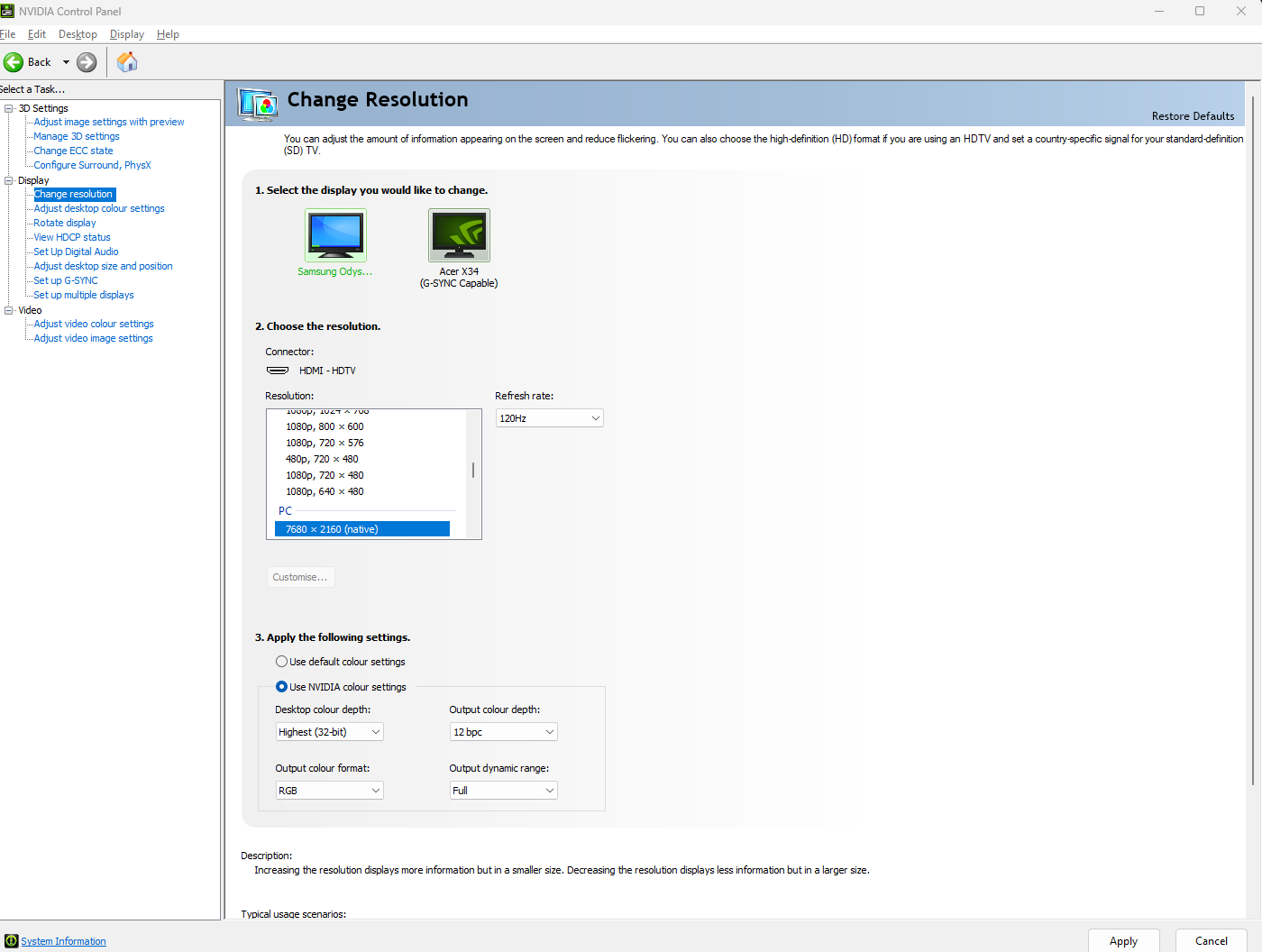Select the Acer X34 display icon
The height and width of the screenshot is (952, 1262).
tap(459, 235)
